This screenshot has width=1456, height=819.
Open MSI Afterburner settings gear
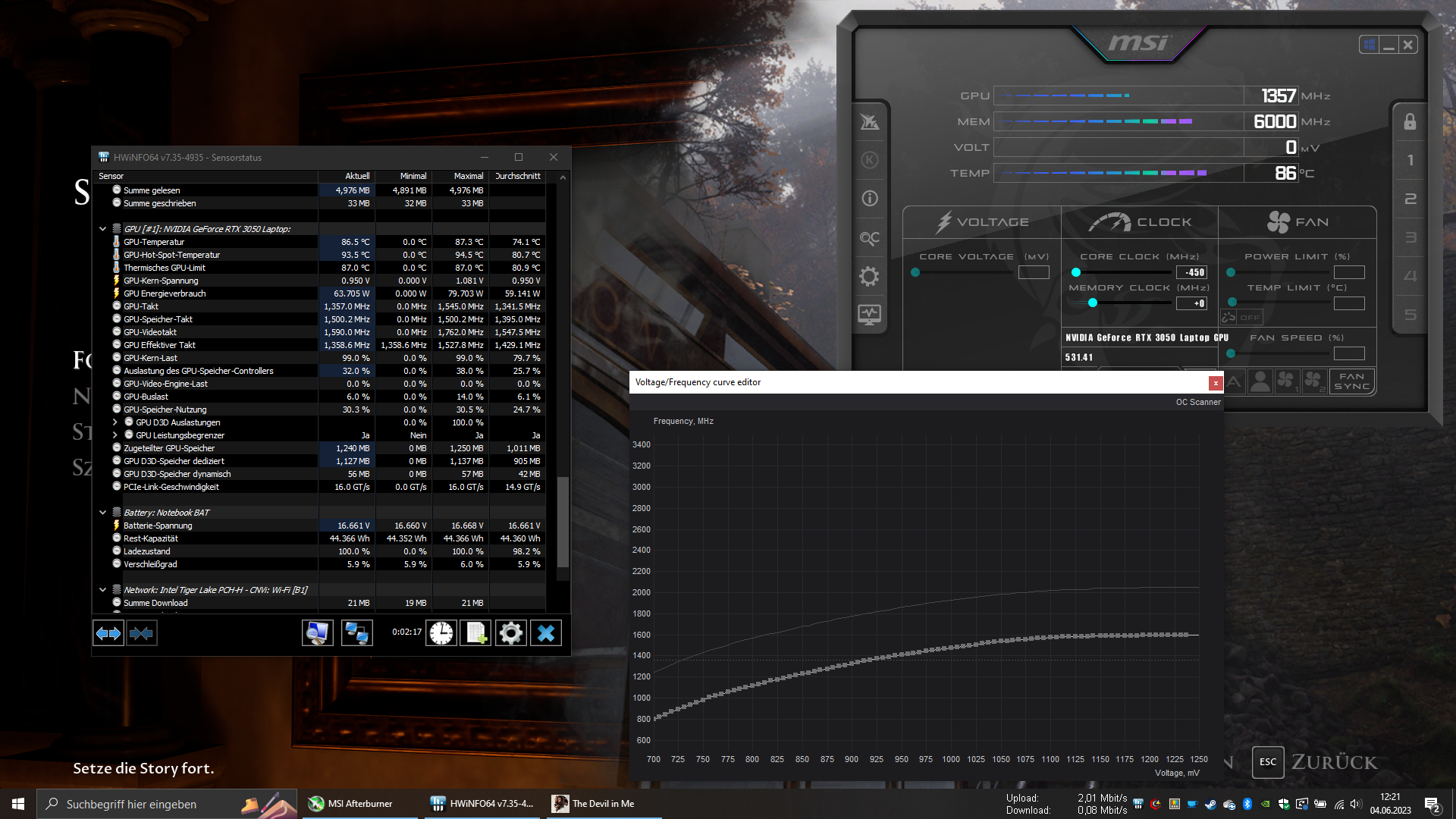click(869, 276)
